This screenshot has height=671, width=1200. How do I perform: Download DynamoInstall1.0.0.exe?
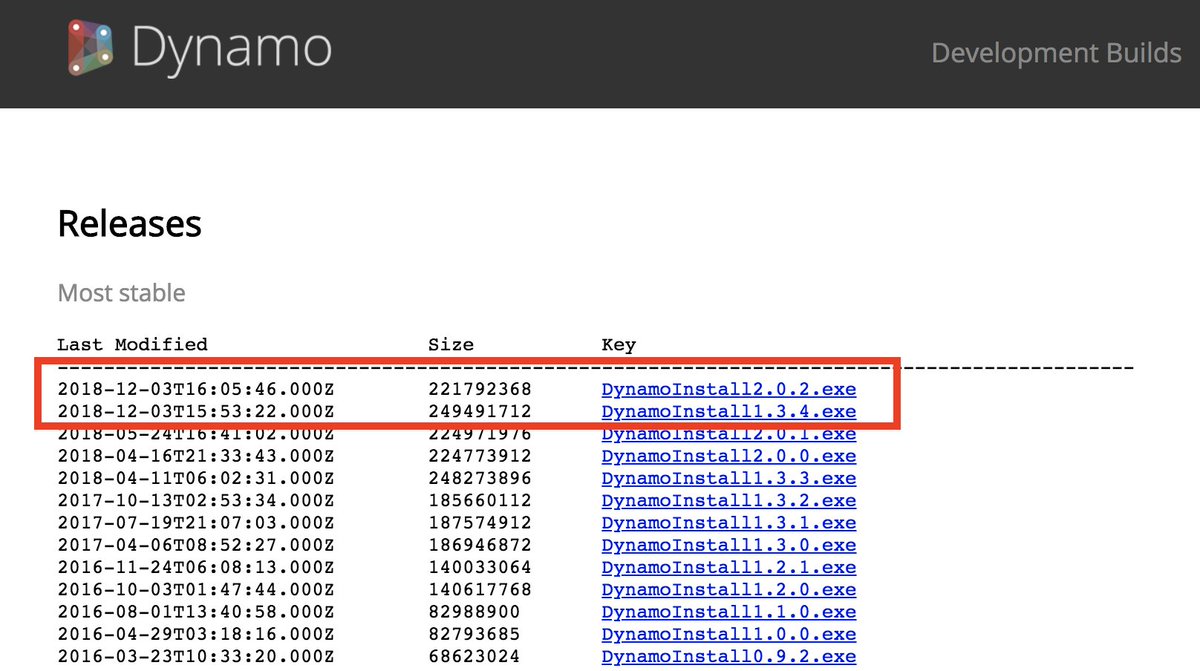pyautogui.click(x=729, y=634)
